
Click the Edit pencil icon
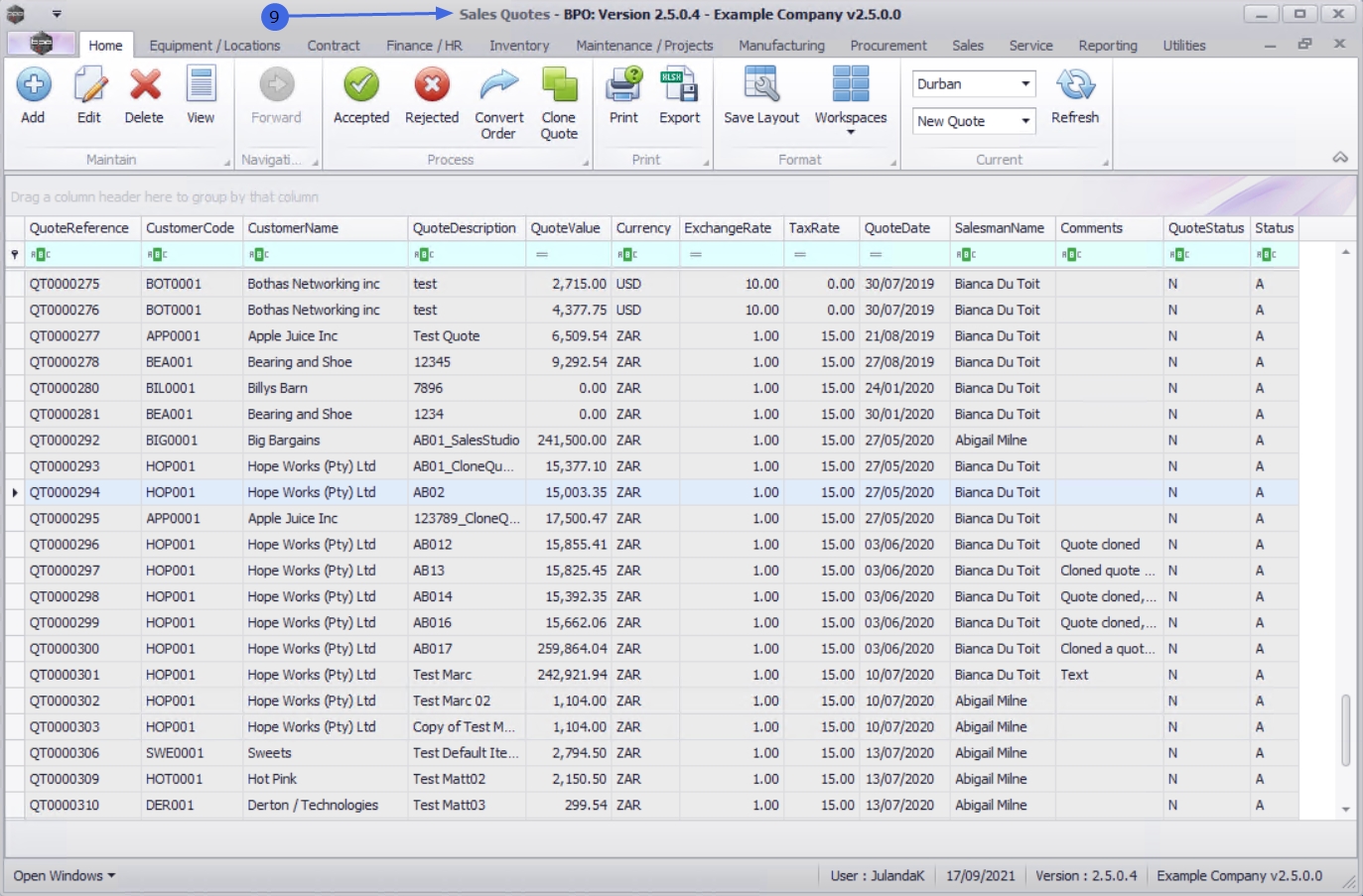[x=89, y=86]
